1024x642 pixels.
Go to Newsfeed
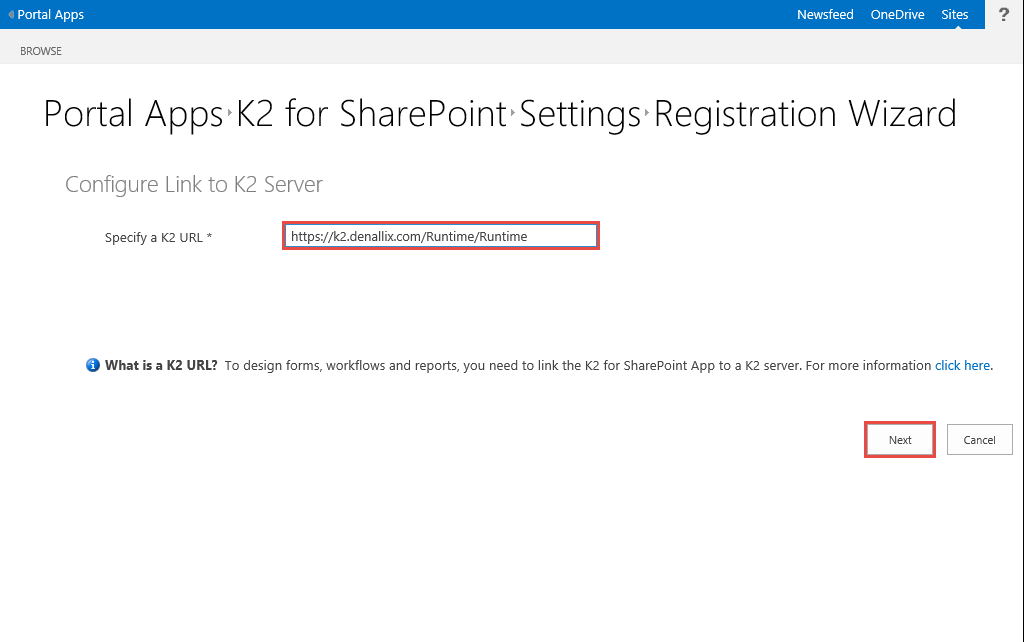[825, 14]
